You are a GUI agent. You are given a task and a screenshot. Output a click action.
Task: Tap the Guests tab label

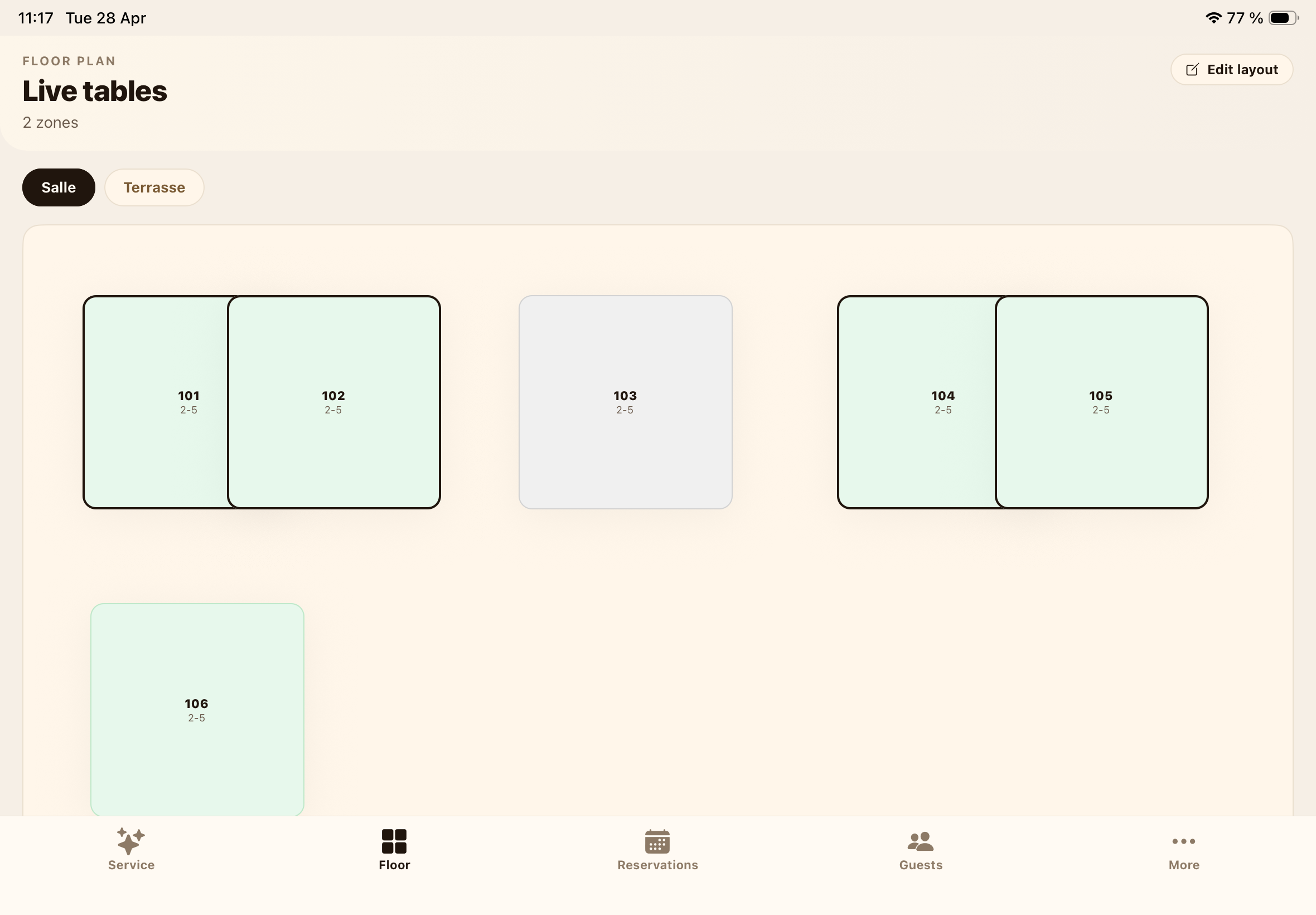pos(921,865)
